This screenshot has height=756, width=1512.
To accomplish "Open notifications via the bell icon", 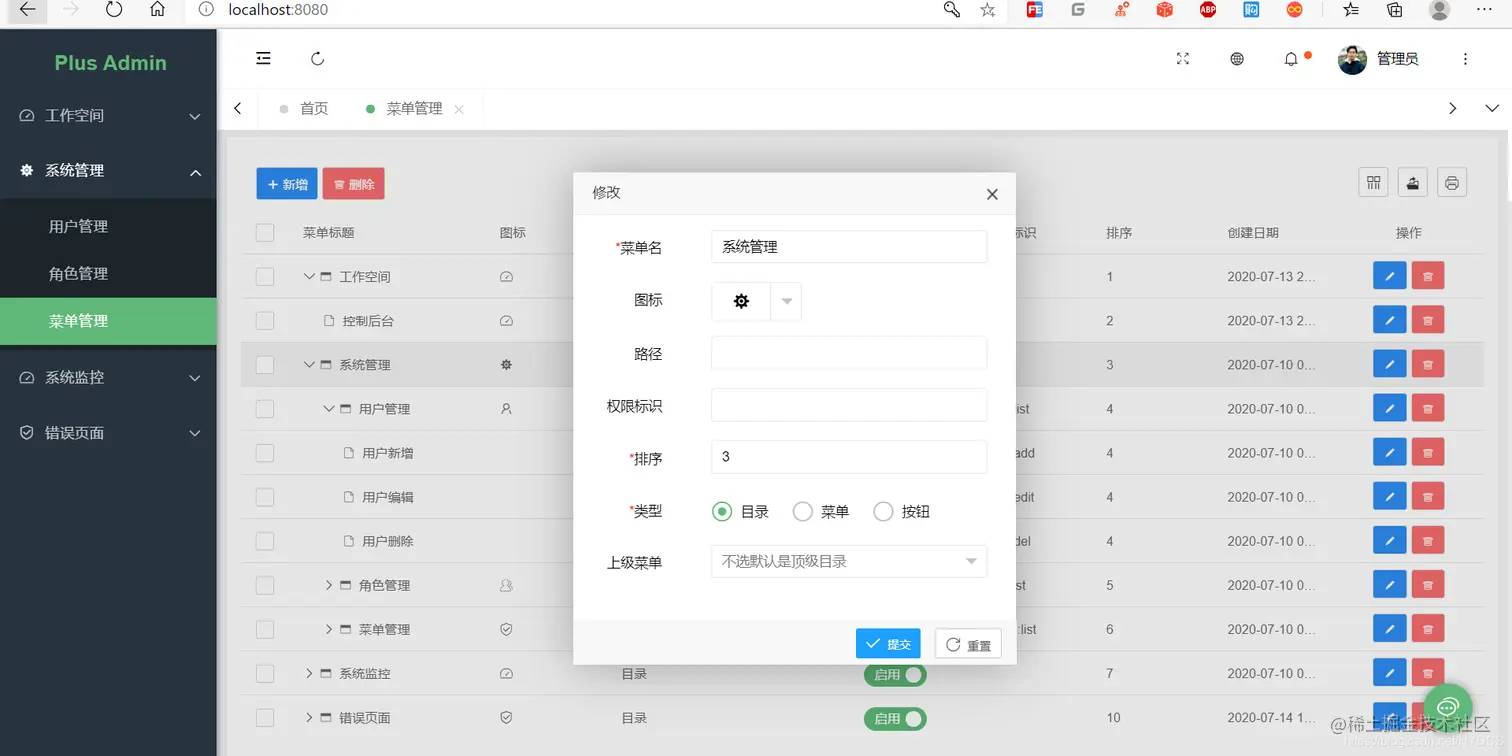I will click(x=1290, y=59).
